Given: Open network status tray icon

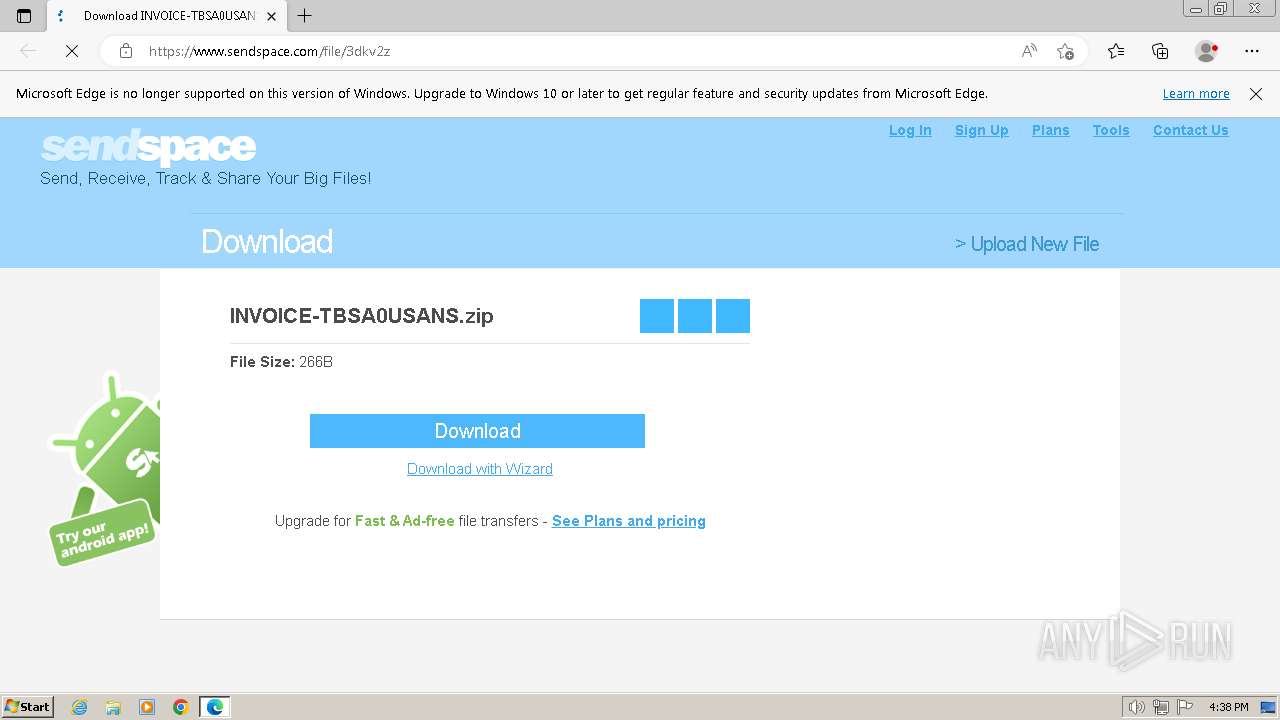Looking at the screenshot, I should pos(1161,707).
